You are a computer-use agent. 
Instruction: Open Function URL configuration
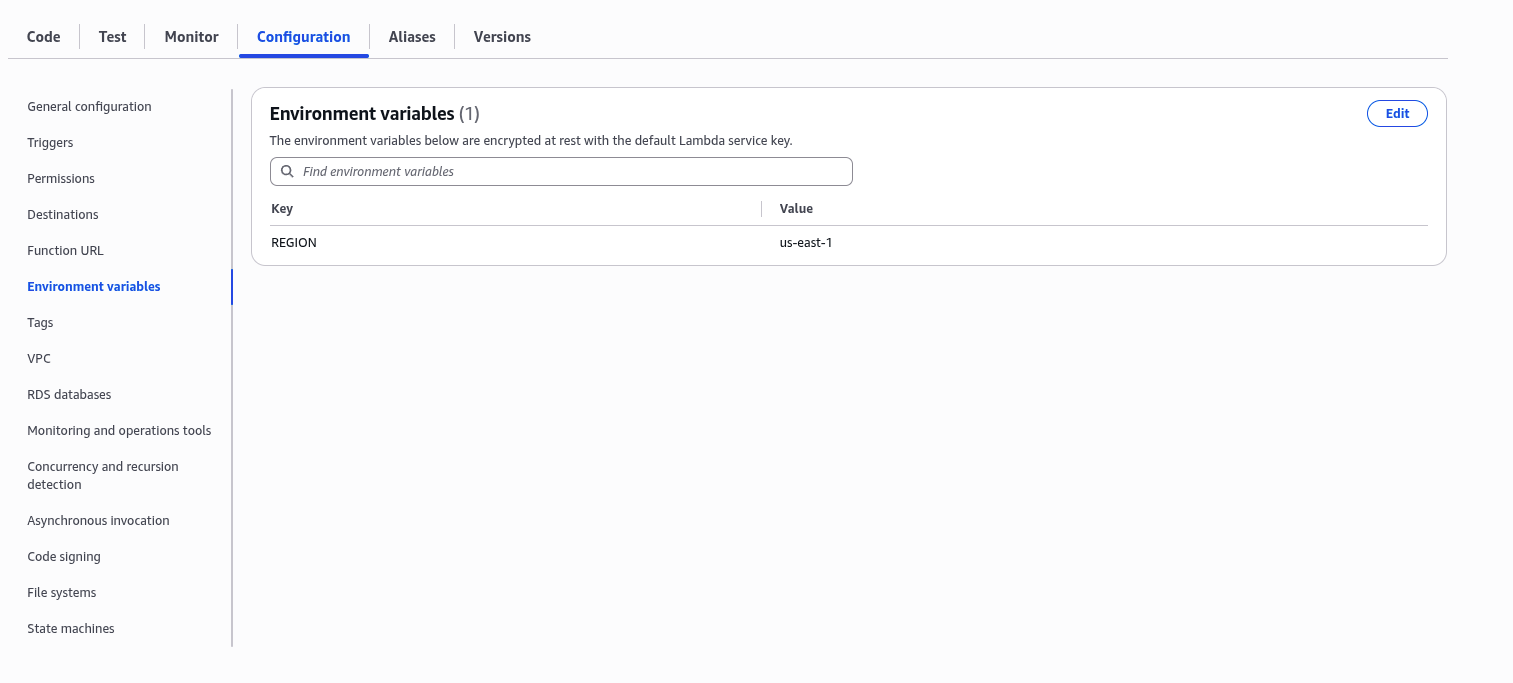coord(65,251)
